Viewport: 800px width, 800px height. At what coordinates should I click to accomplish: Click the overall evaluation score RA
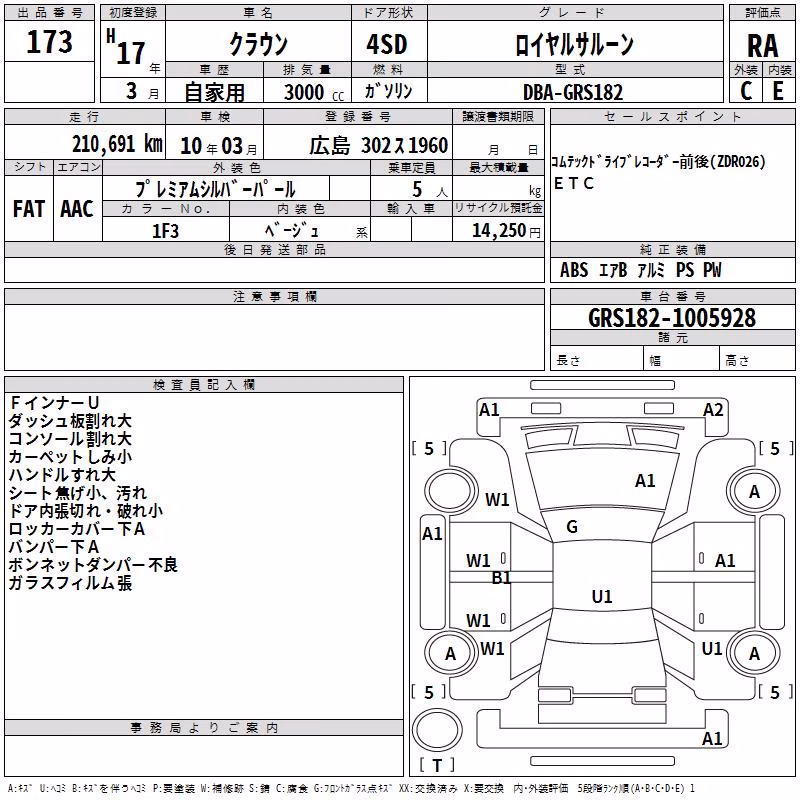pos(762,46)
